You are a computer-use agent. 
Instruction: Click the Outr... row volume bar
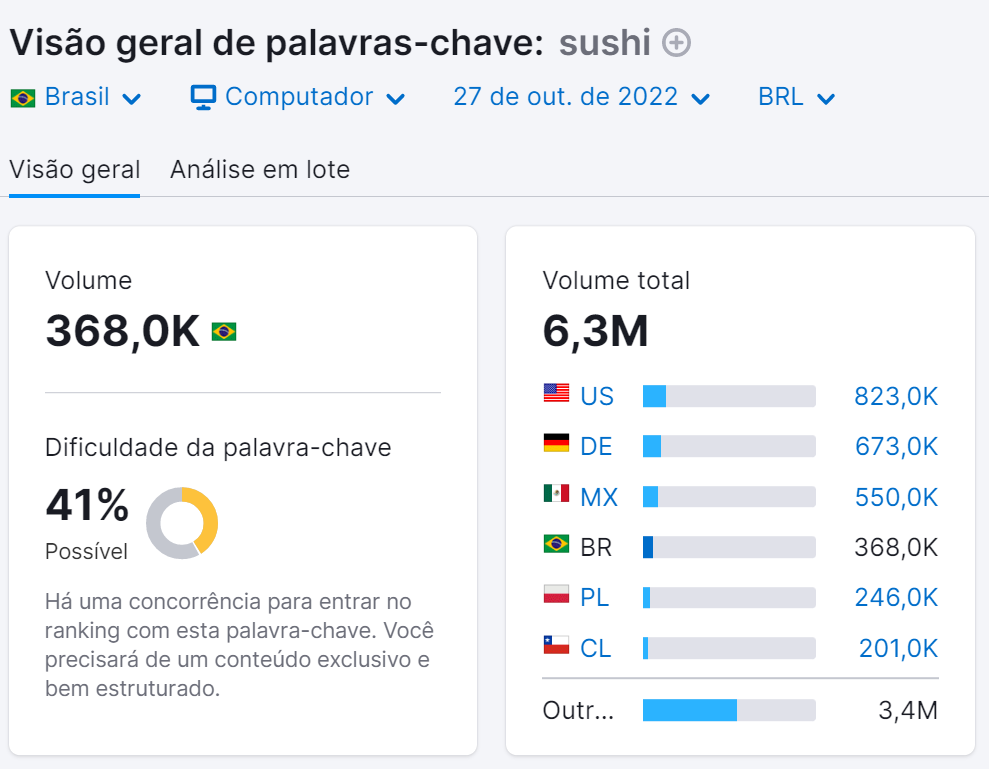pos(728,710)
